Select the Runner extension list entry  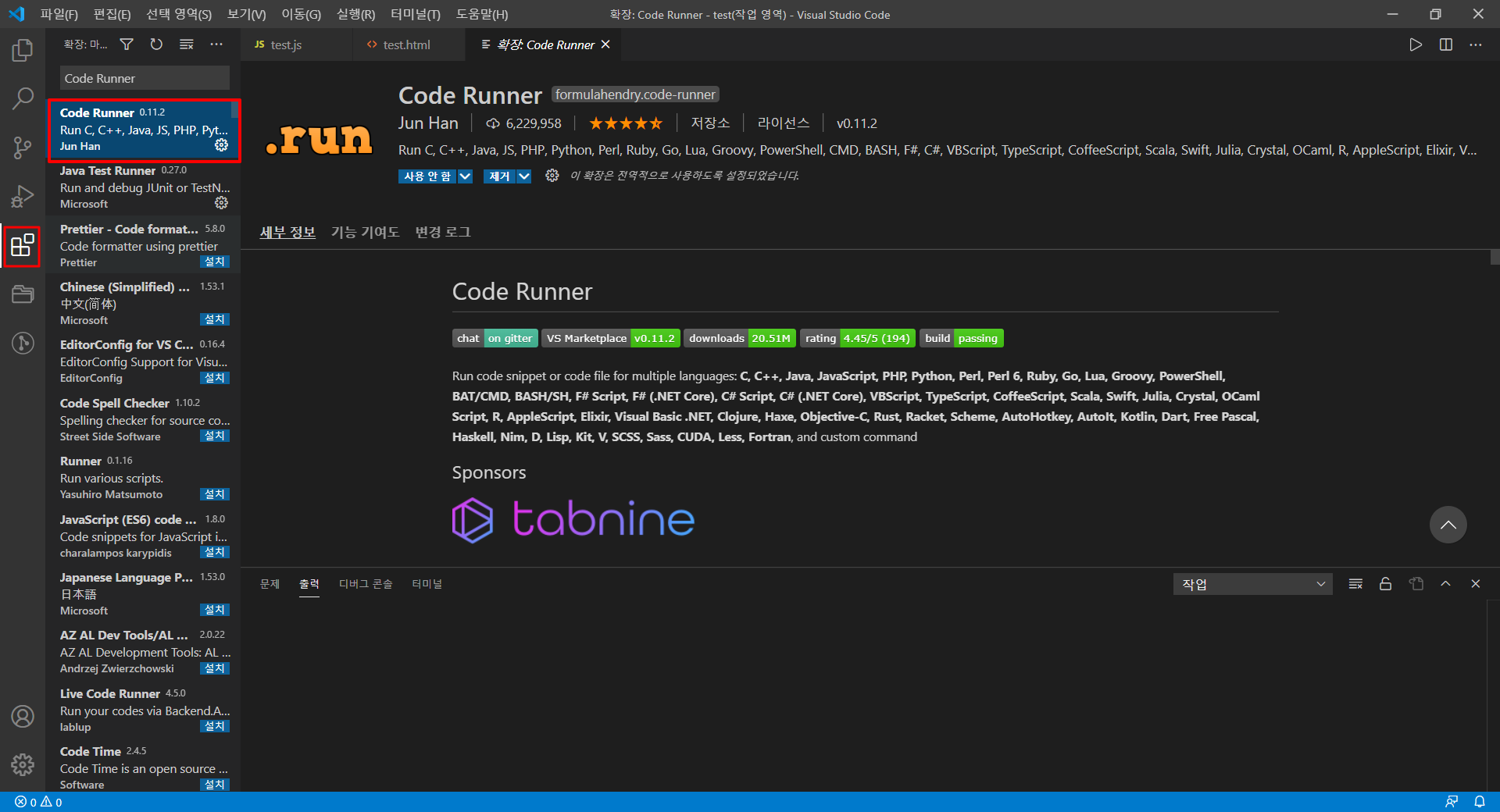(143, 477)
